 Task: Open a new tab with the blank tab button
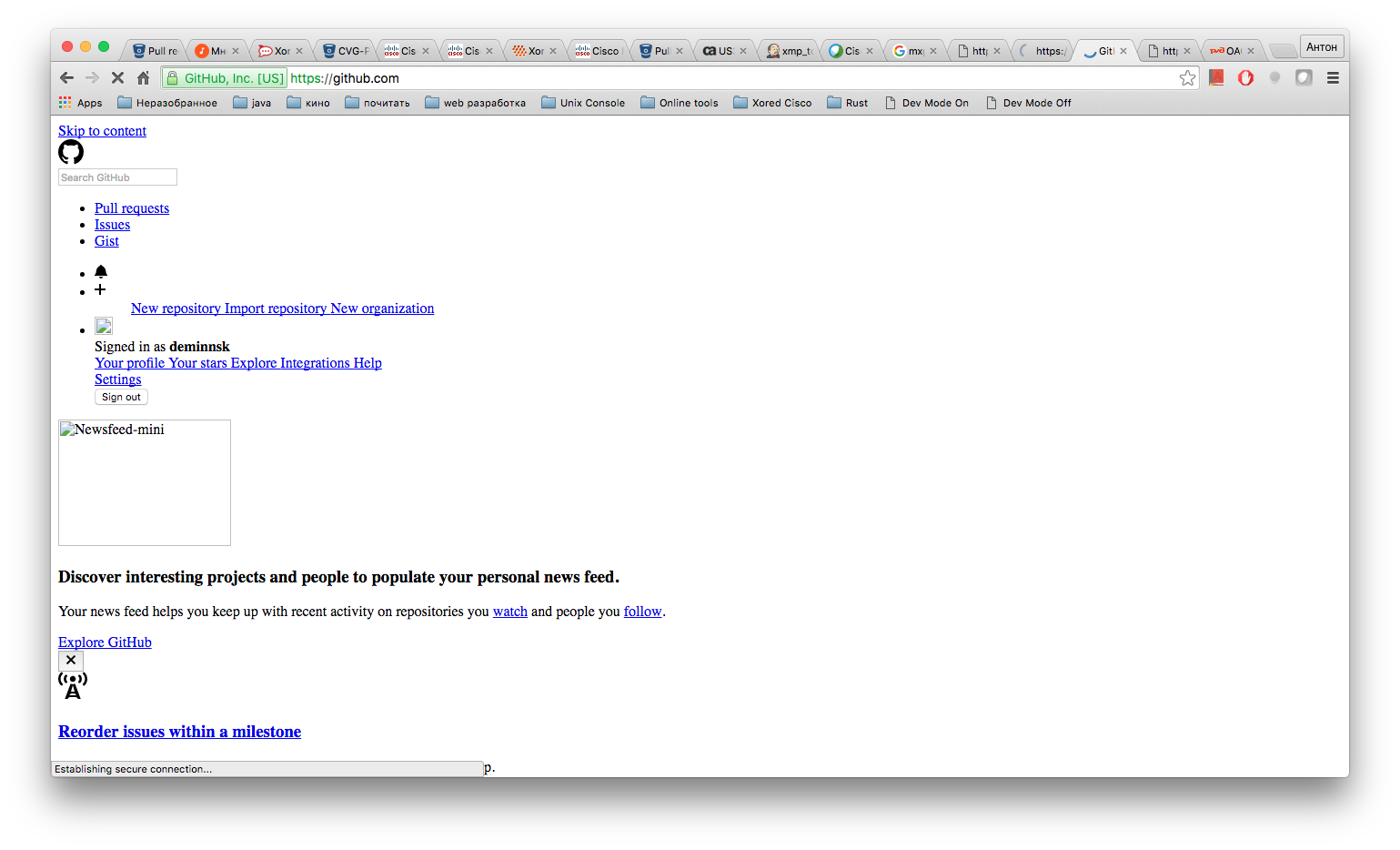pos(1283,51)
